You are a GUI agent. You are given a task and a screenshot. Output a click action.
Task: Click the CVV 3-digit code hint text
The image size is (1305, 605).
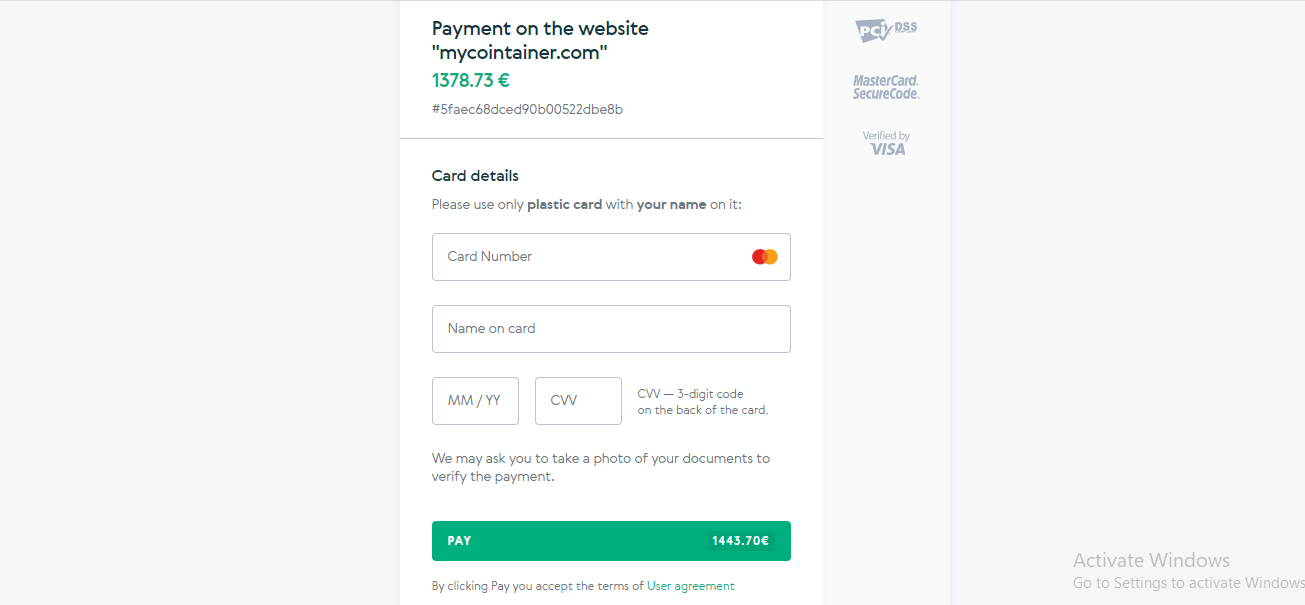[x=703, y=402]
